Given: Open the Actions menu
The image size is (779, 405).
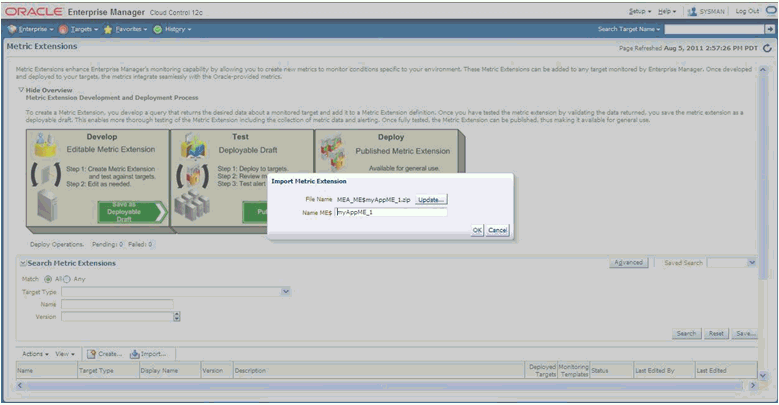Looking at the screenshot, I should click(35, 354).
